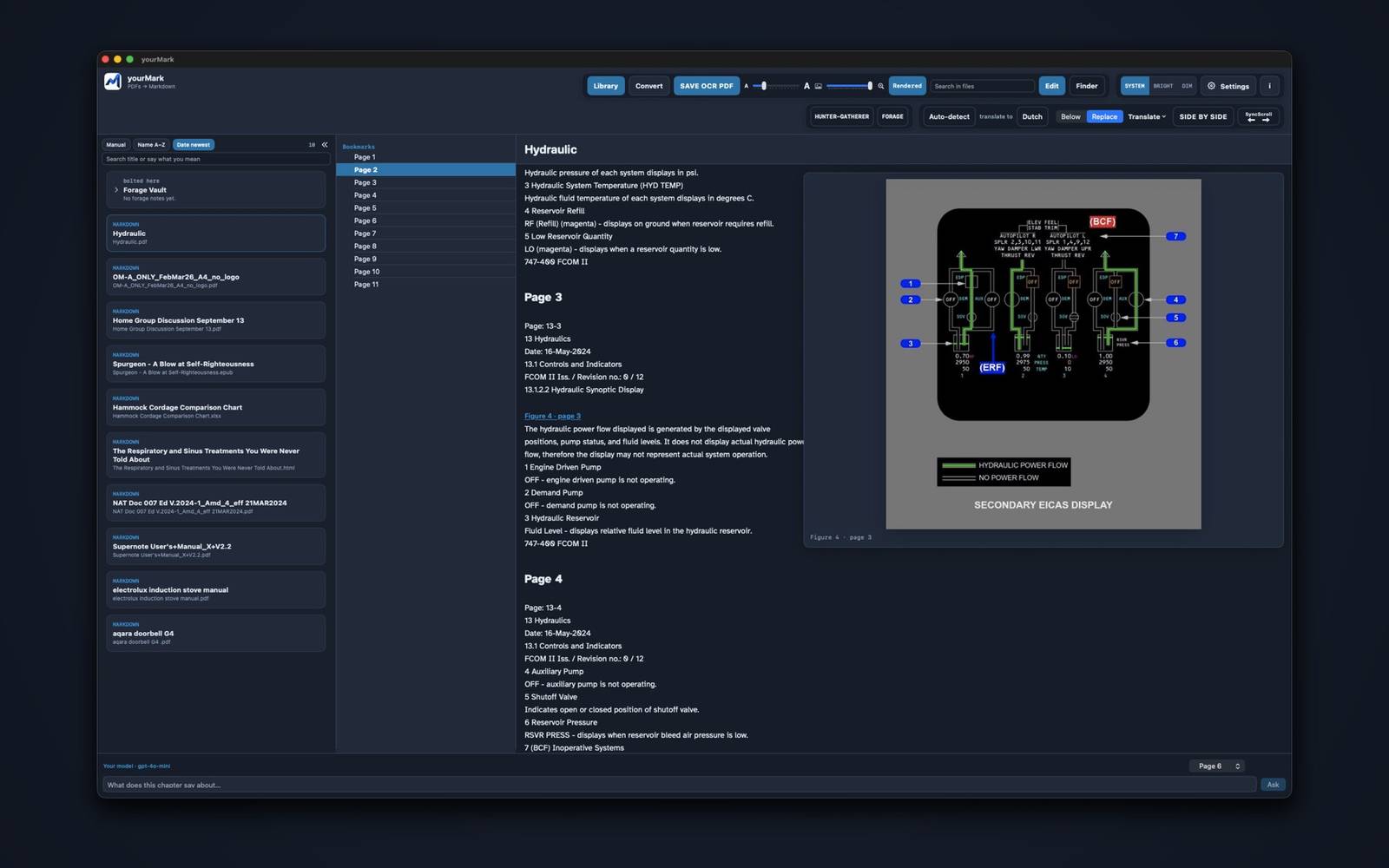Switch theme to BRIGHT

pyautogui.click(x=1163, y=86)
